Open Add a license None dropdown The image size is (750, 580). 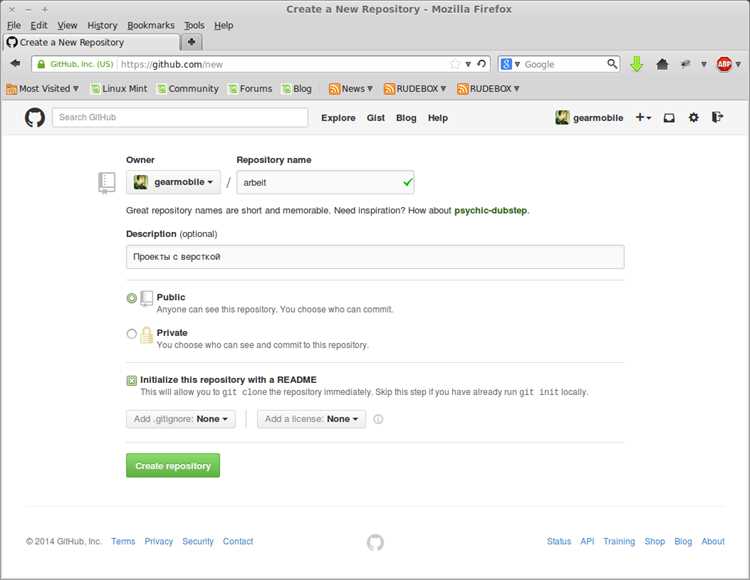pyautogui.click(x=311, y=419)
